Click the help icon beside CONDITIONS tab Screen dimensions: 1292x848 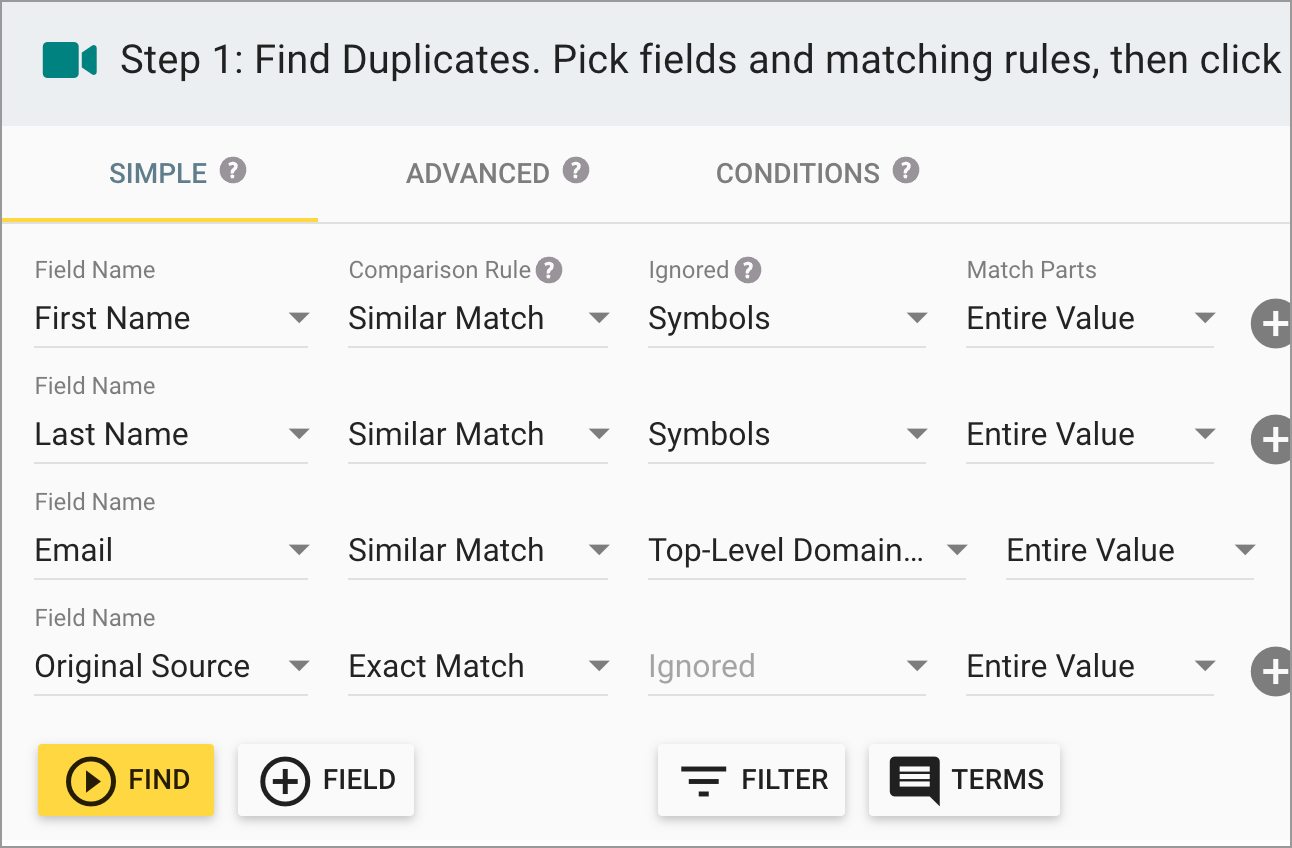[x=906, y=171]
